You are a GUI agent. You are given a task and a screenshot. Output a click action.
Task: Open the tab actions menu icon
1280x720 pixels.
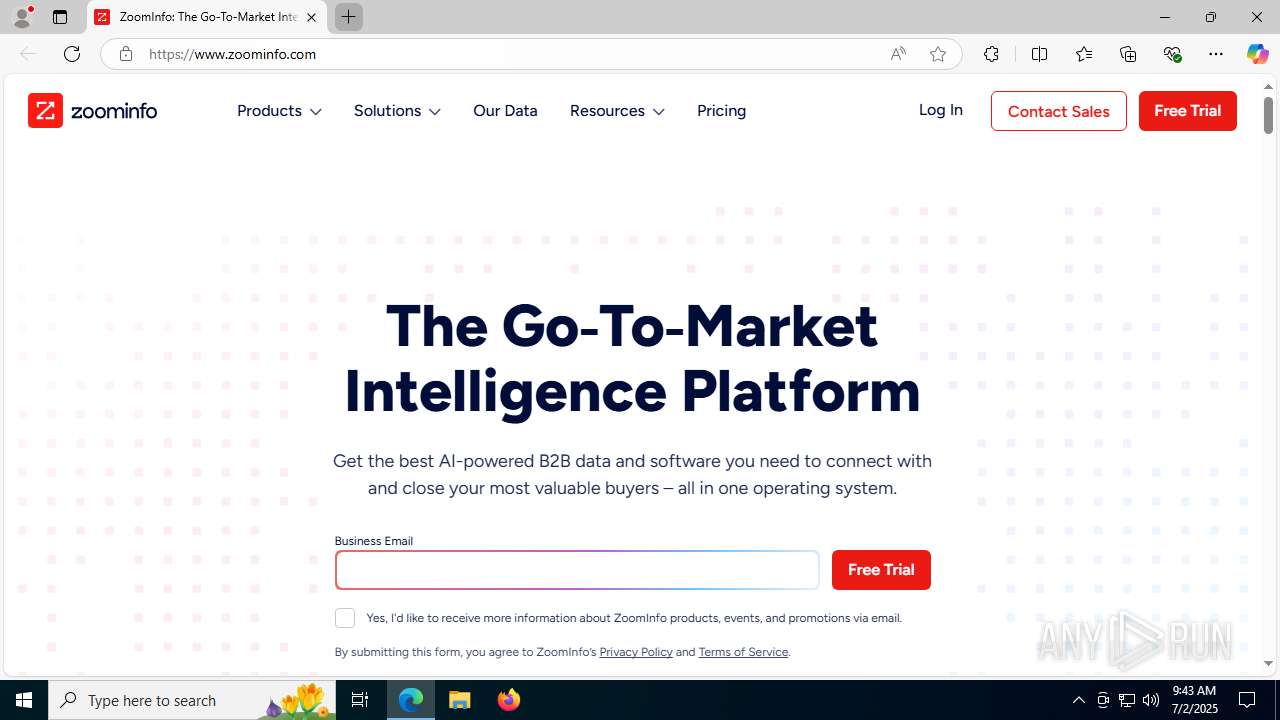click(x=60, y=17)
